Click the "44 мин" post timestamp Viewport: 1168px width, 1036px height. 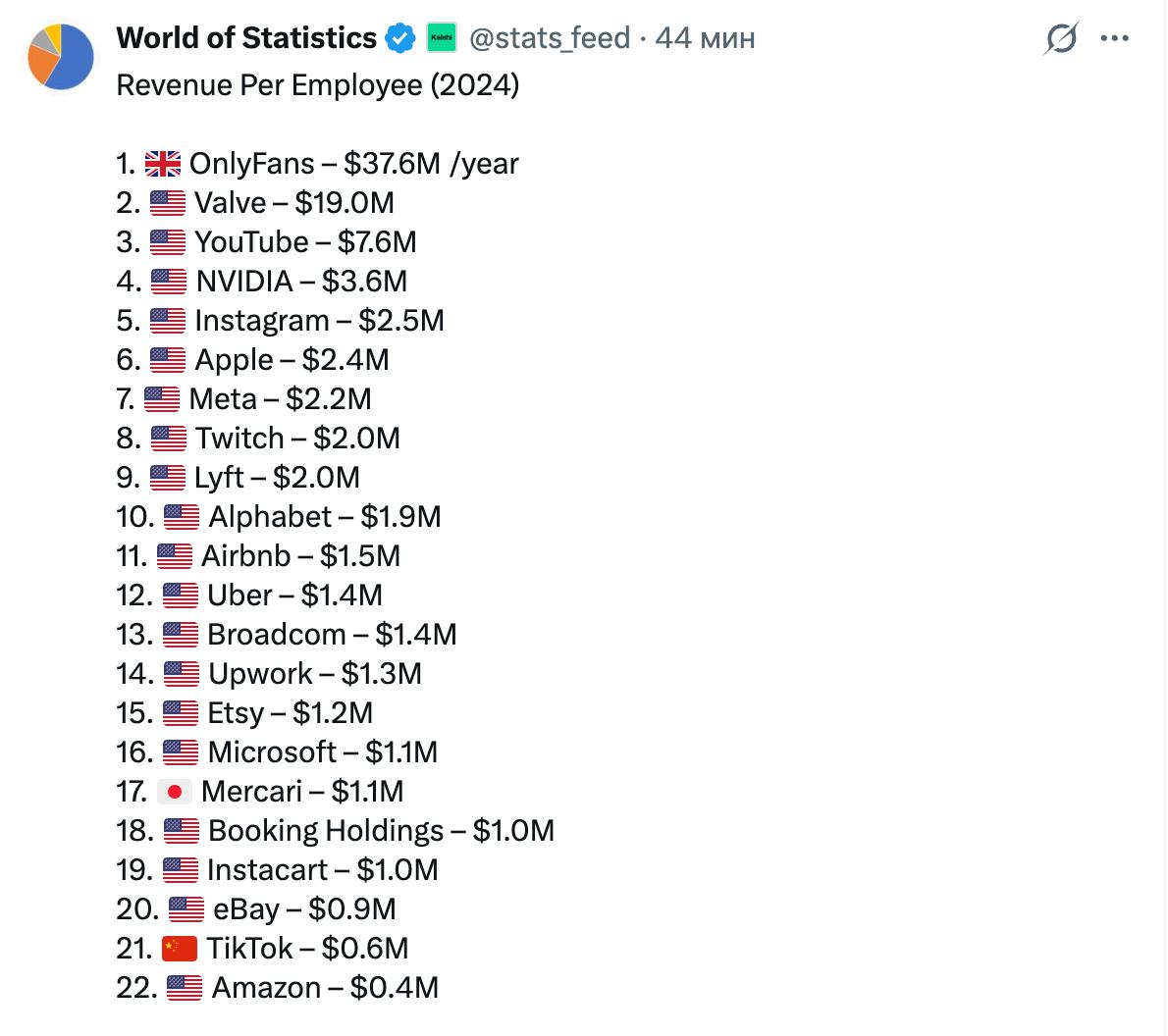point(705,38)
